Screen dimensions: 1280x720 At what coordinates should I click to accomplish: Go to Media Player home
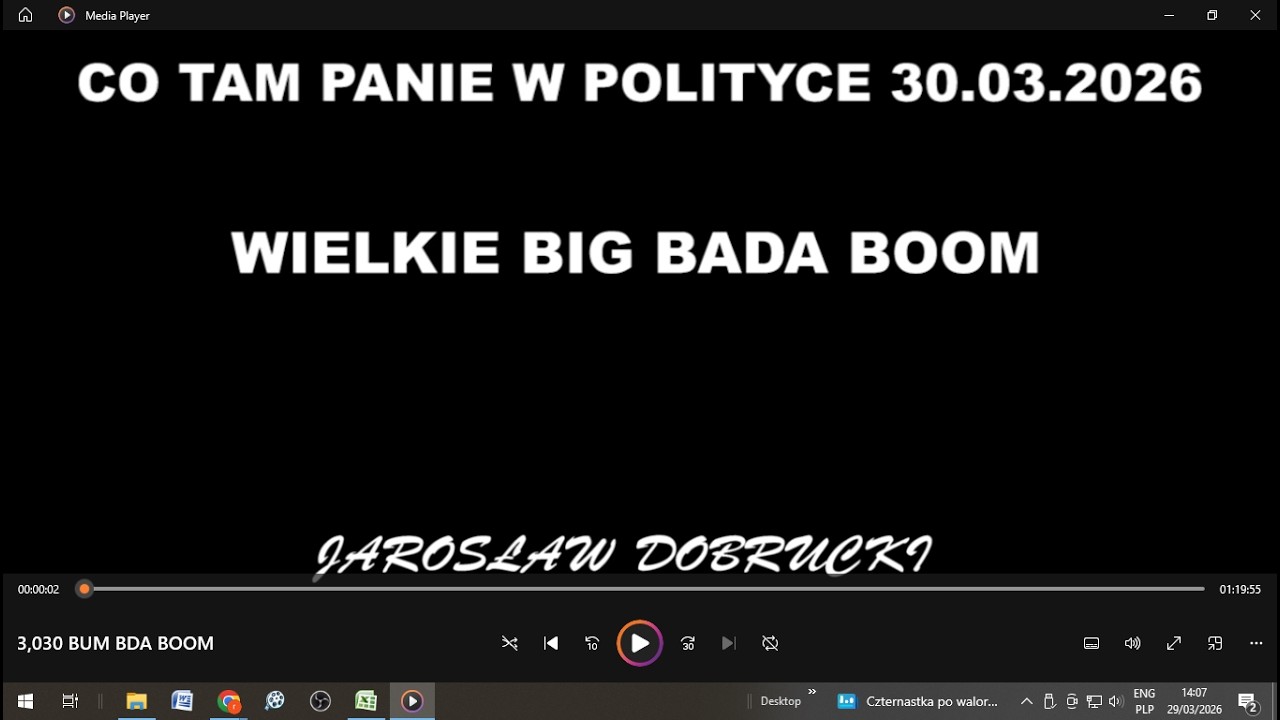[x=25, y=15]
